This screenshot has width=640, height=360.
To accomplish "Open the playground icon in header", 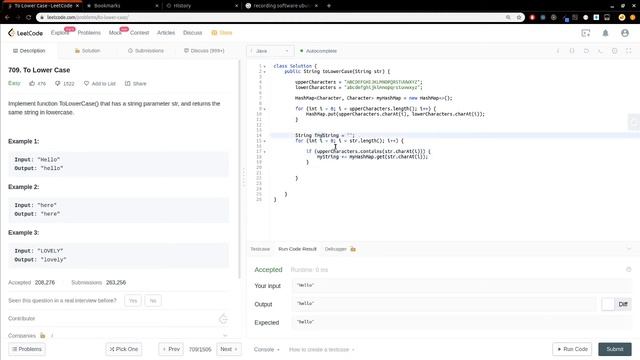I will coord(586,33).
